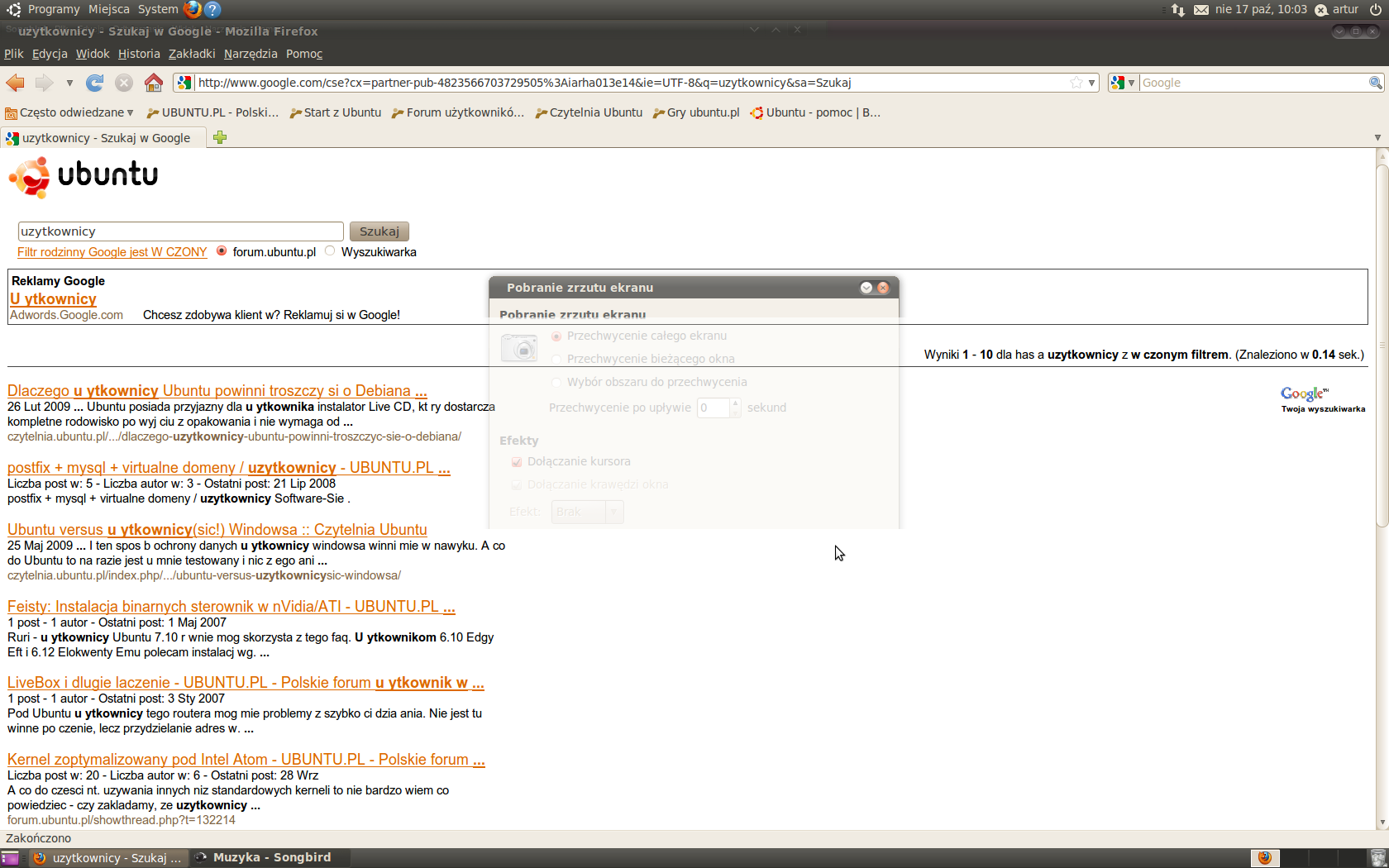Bookmark this page with the star icon
Image resolution: width=1389 pixels, height=868 pixels.
click(x=1076, y=83)
